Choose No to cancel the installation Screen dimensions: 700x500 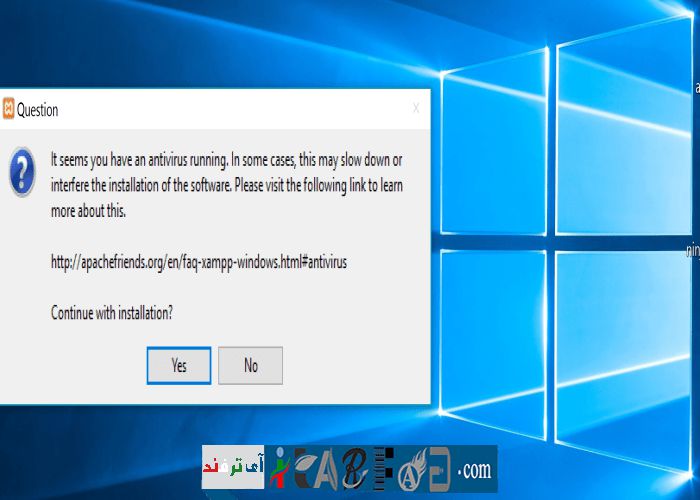tap(250, 366)
